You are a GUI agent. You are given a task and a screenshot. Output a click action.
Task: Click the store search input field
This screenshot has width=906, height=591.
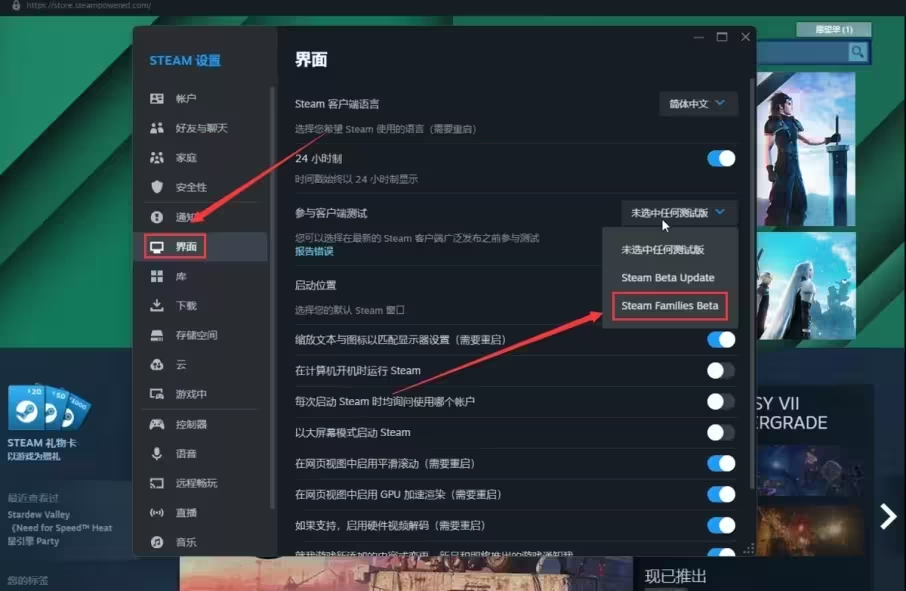click(802, 52)
